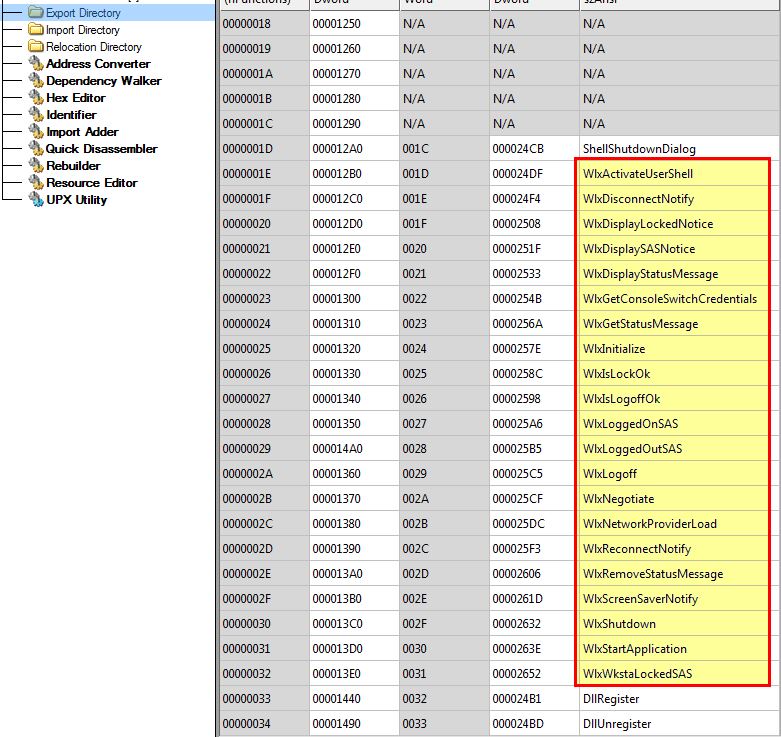Click the Hex Editor tool icon
Viewport: 781px width, 737px height.
click(x=36, y=97)
